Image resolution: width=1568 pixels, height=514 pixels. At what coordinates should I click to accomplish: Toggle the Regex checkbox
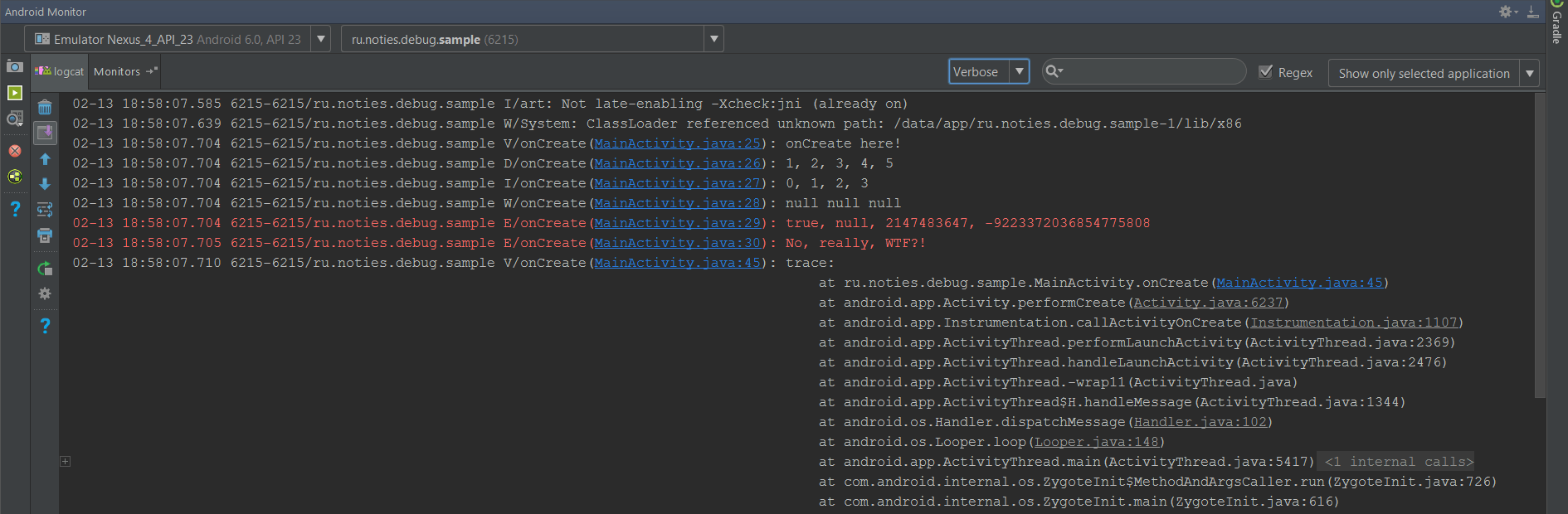tap(1266, 72)
